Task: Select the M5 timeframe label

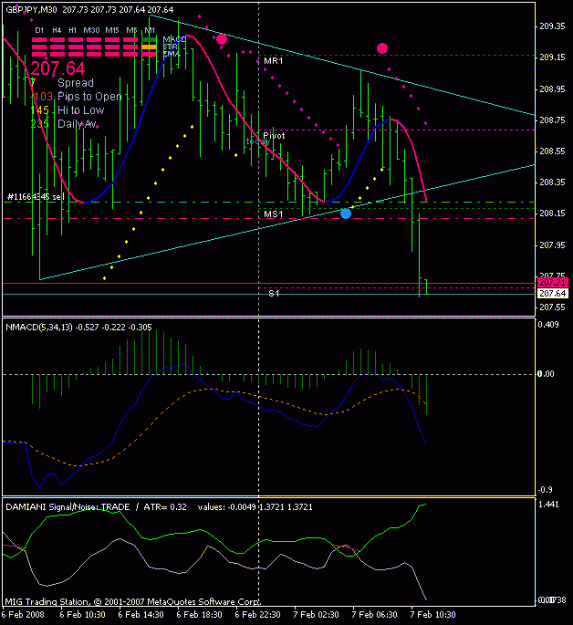Action: [131, 30]
